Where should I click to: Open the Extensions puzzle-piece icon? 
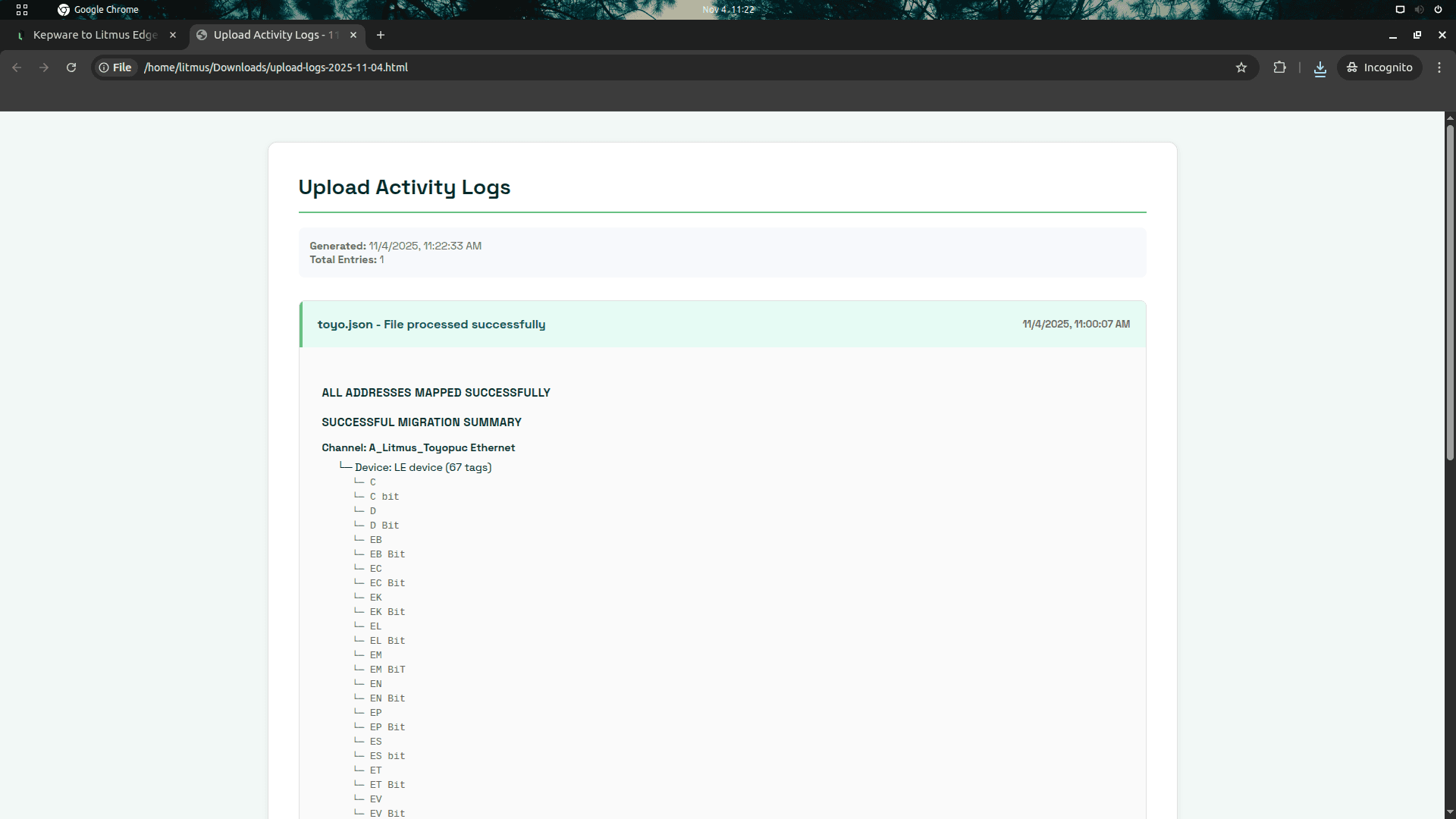pos(1279,67)
